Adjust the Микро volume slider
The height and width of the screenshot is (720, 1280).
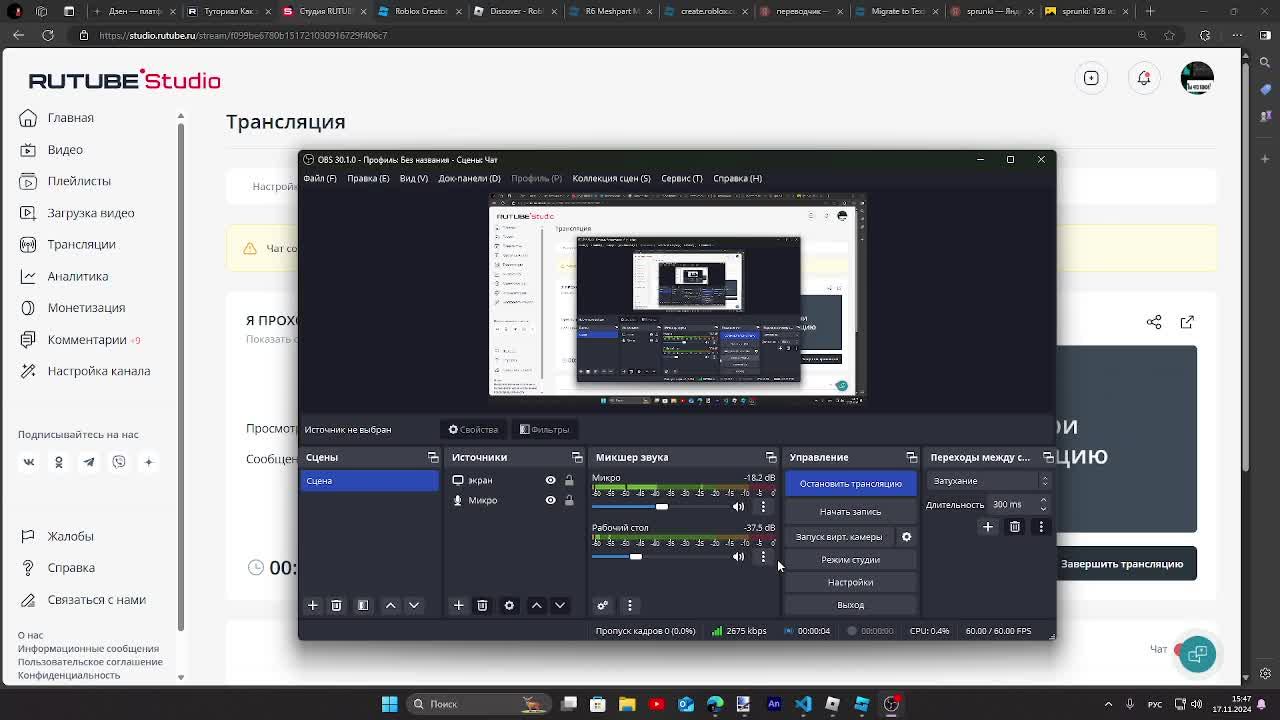[661, 507]
